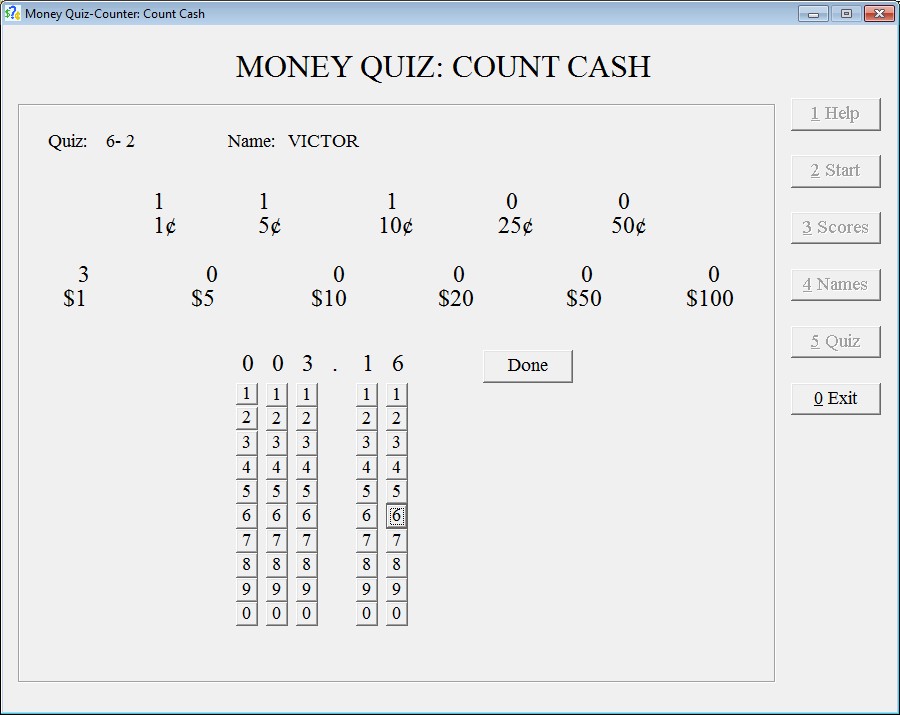
Task: Click the app icon in title bar
Action: [x=12, y=14]
